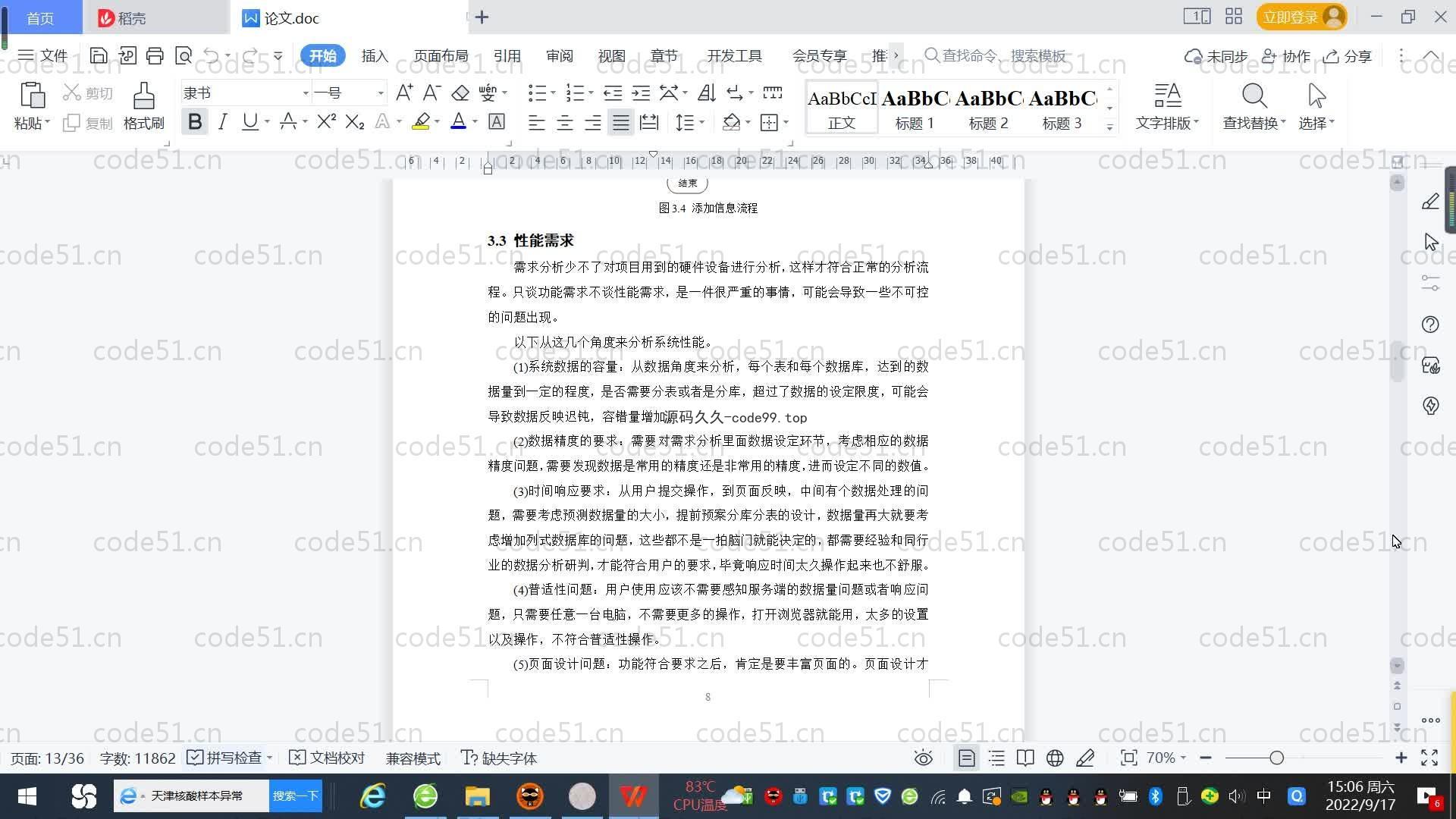Enter full screen mode icon
1456x819 pixels.
[x=1429, y=758]
